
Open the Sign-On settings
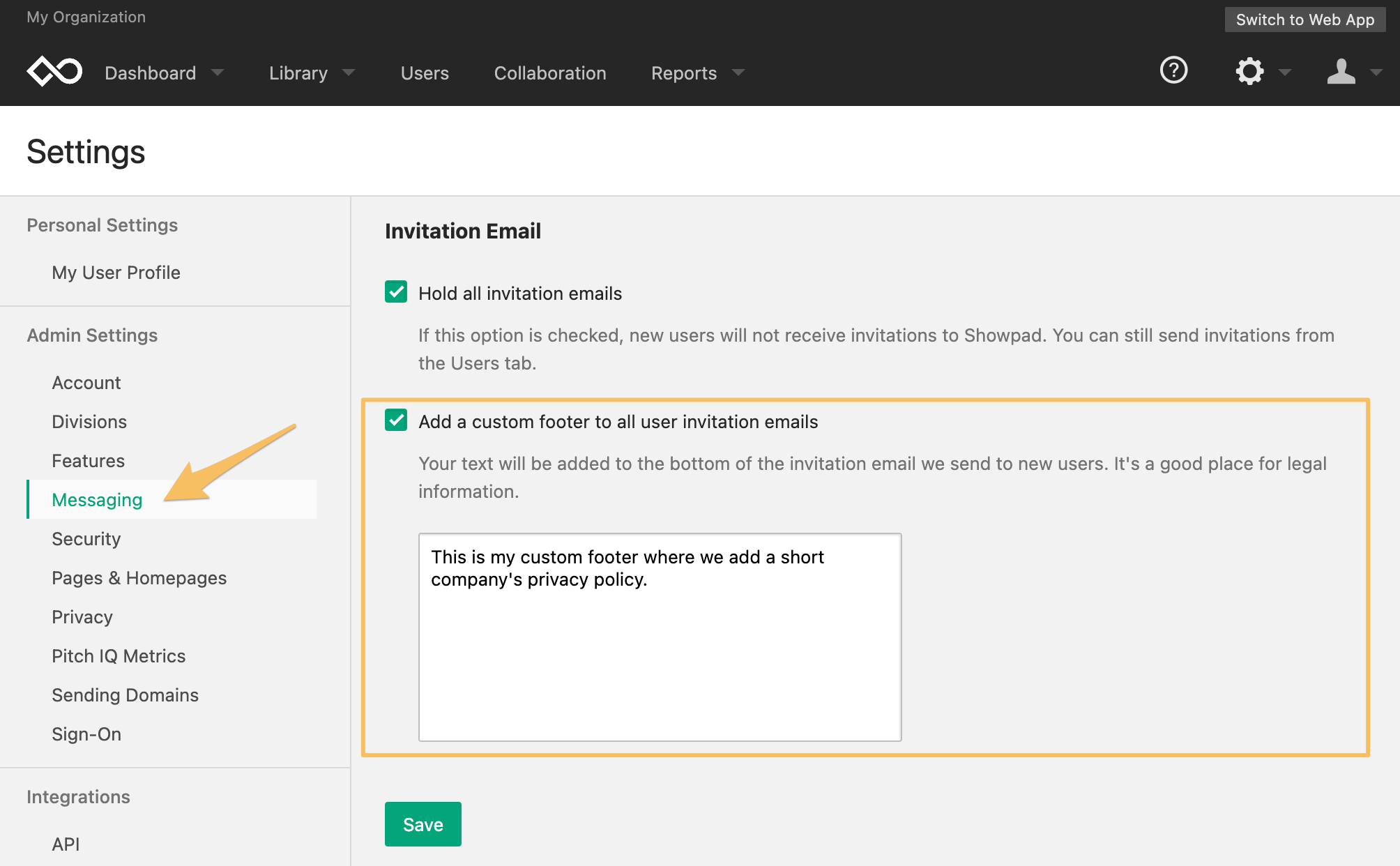(x=86, y=734)
